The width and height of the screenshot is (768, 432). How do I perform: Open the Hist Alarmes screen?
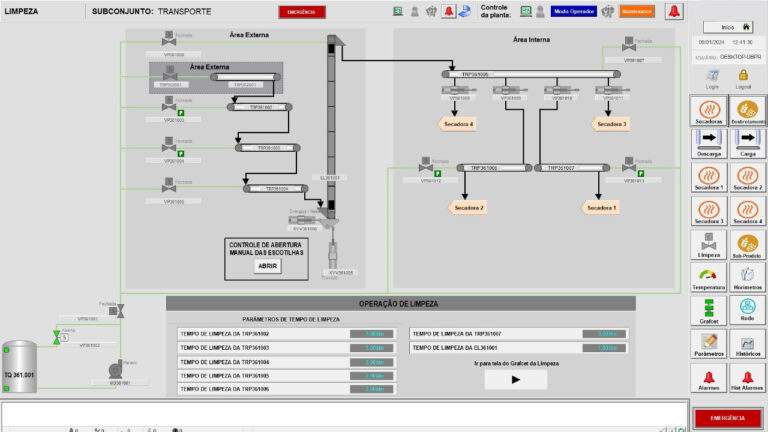tap(747, 378)
